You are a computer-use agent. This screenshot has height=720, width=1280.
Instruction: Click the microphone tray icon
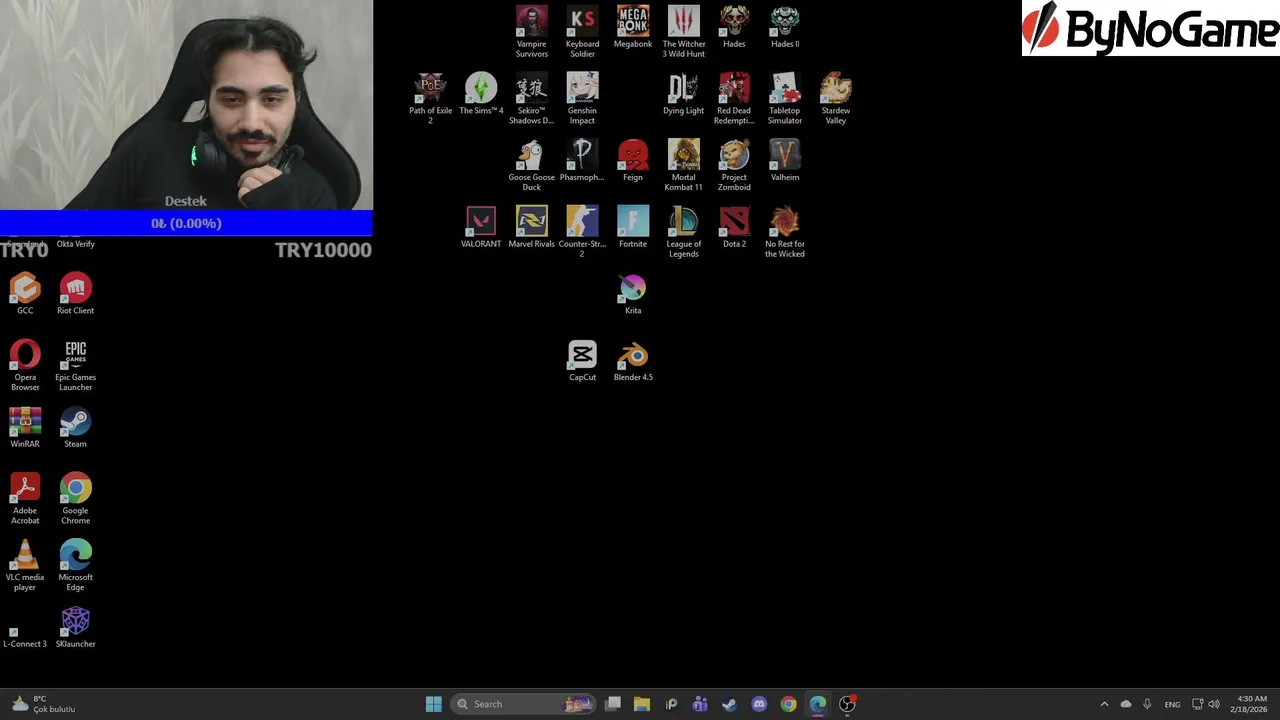click(x=1147, y=704)
